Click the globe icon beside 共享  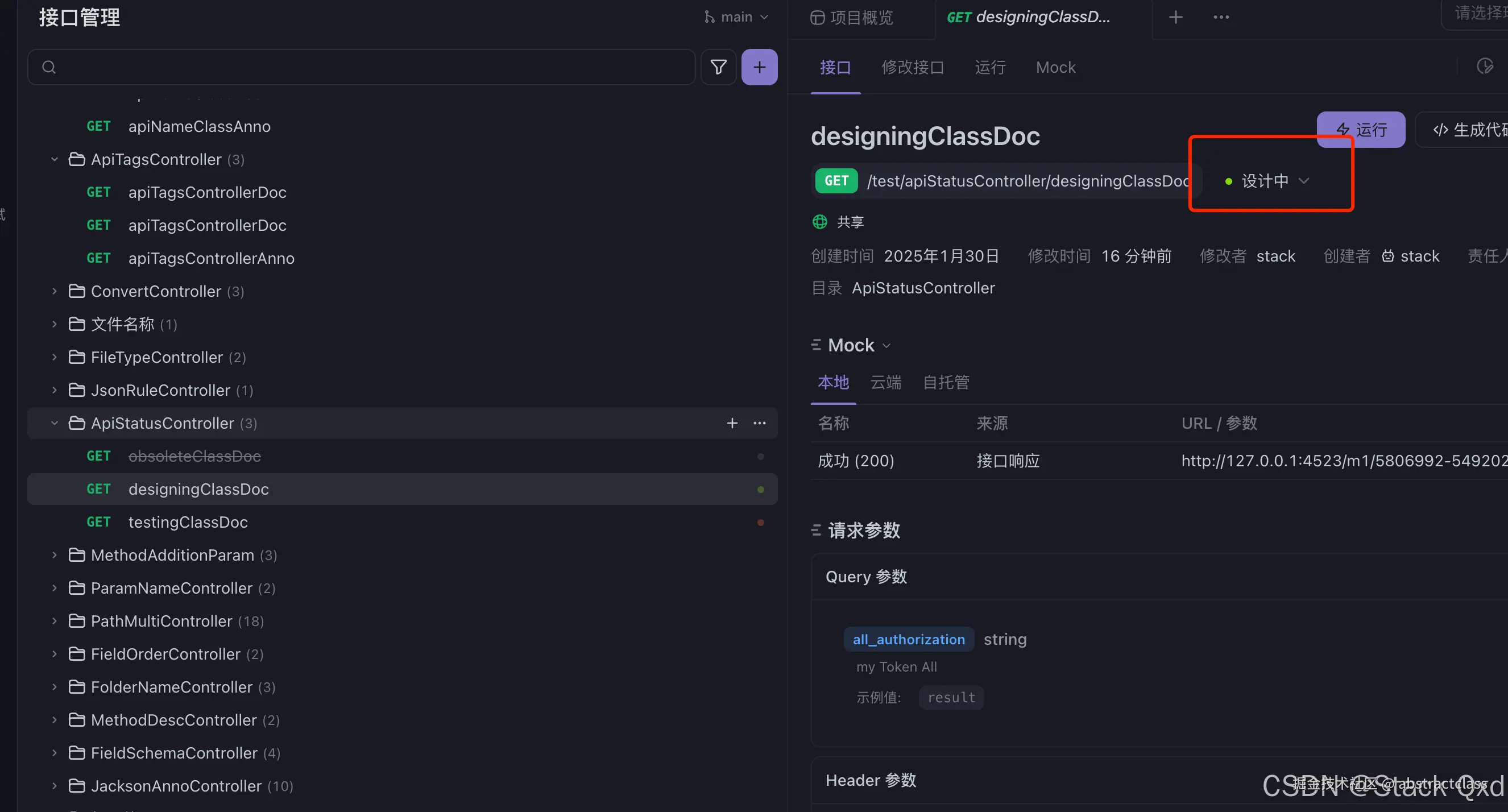[819, 222]
